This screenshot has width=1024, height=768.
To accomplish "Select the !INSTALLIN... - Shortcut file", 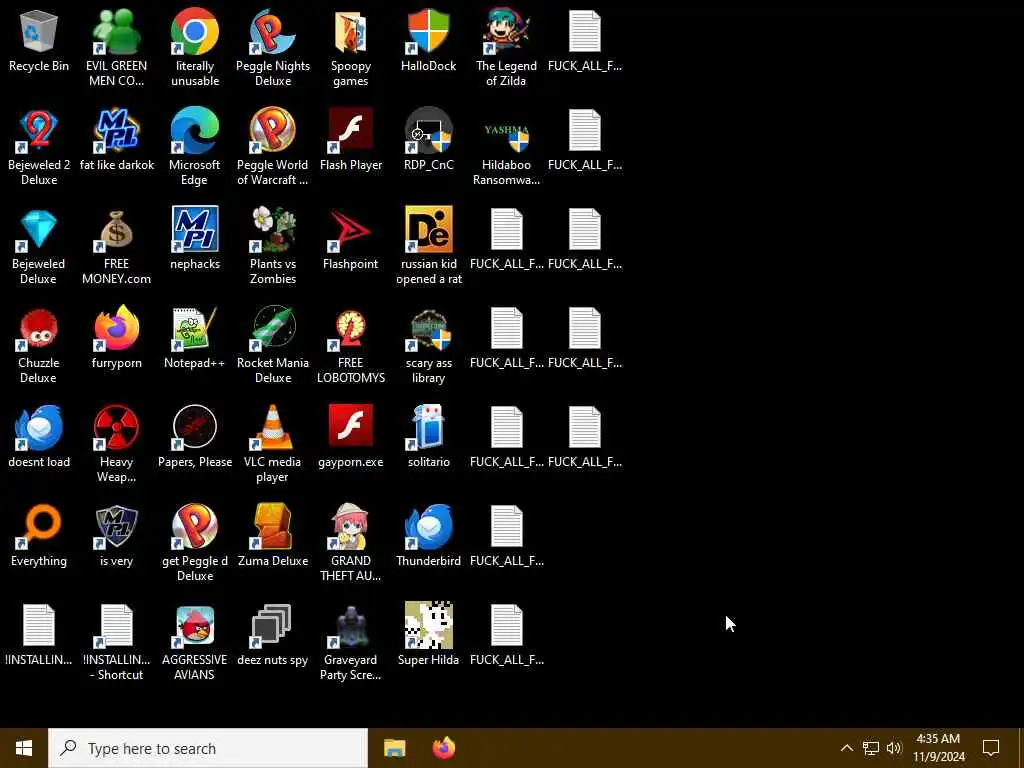I will pos(116,642).
